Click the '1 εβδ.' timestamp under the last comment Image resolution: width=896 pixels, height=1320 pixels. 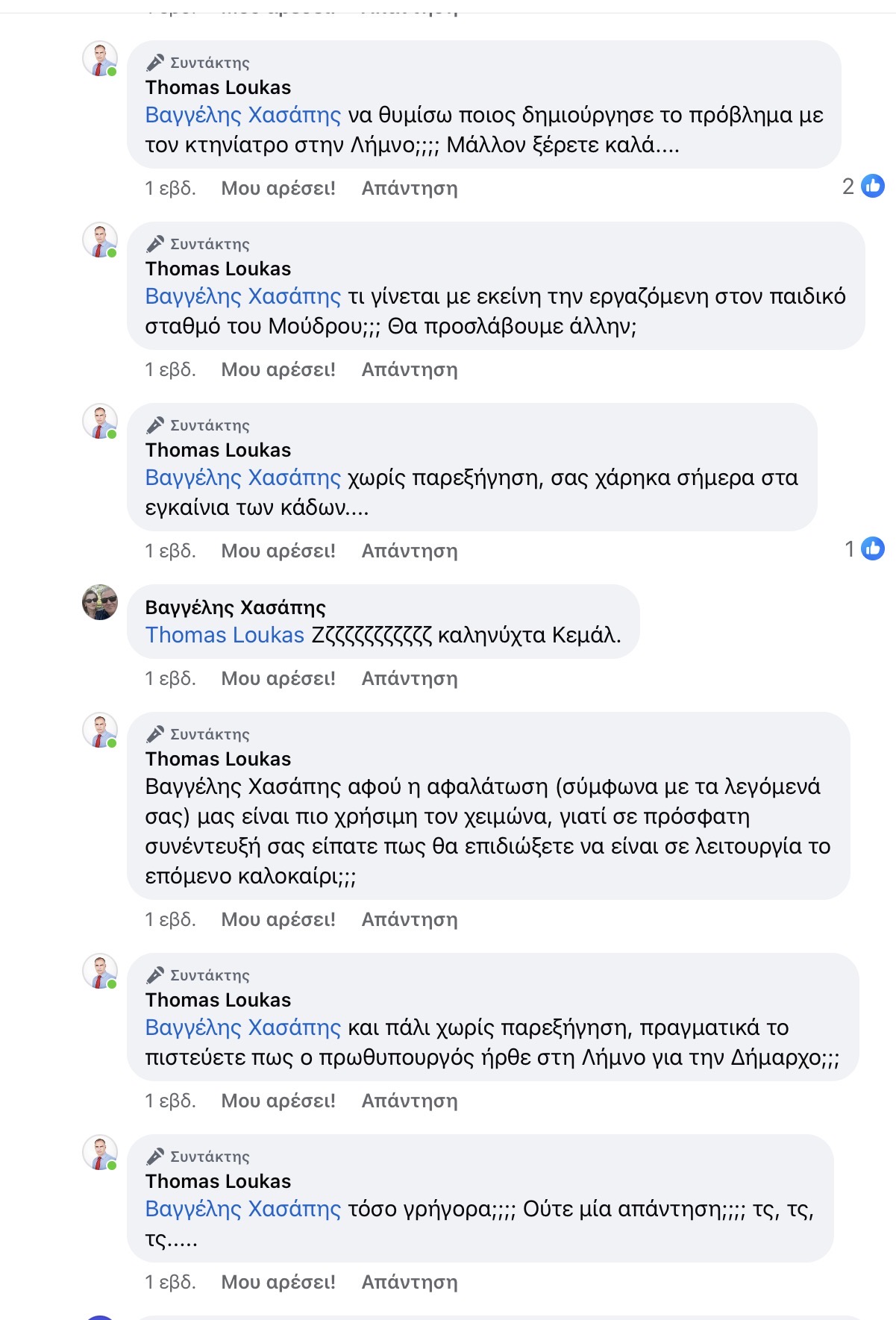click(170, 1282)
